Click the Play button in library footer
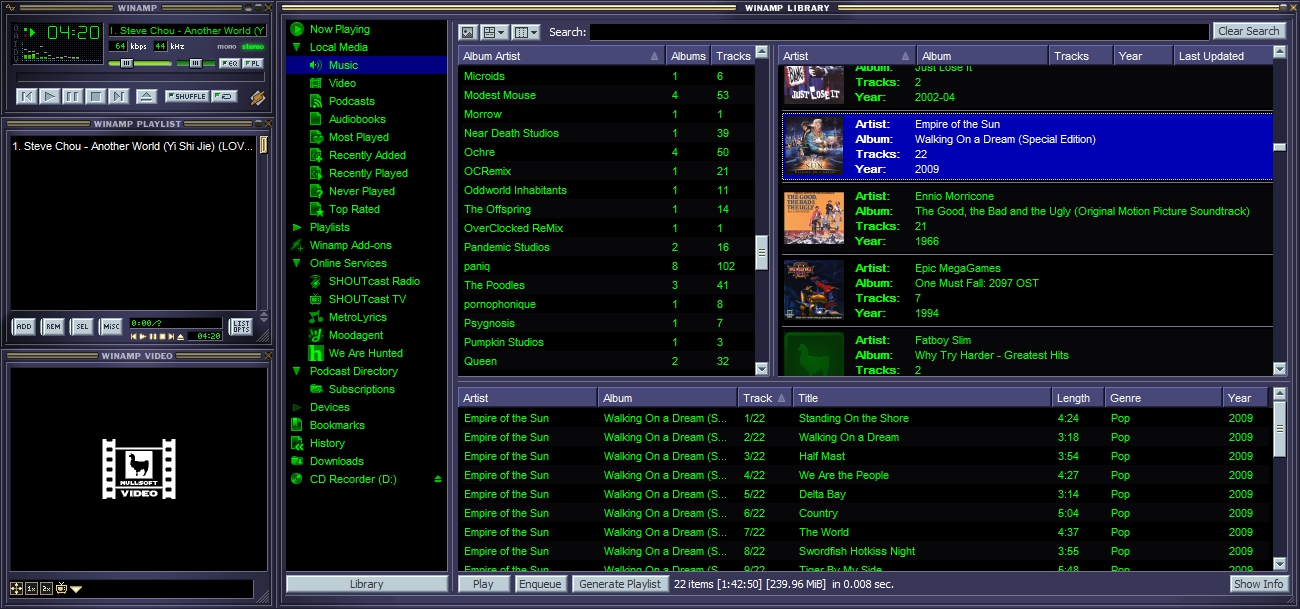 (484, 584)
